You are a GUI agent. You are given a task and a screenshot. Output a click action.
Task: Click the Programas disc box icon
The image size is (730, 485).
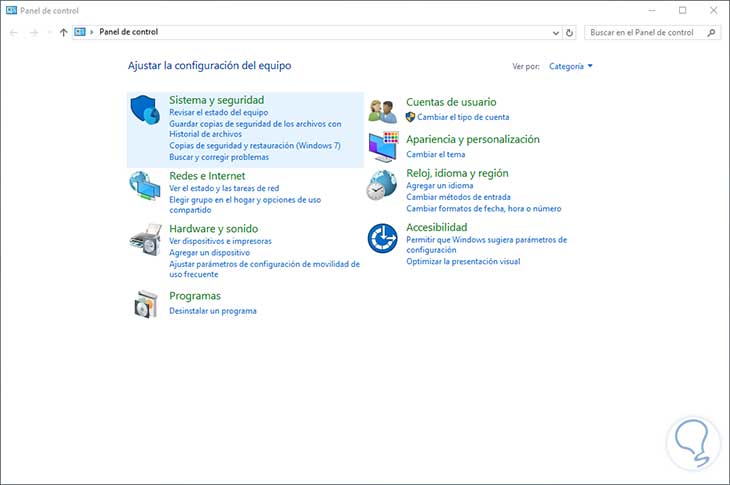coord(146,304)
